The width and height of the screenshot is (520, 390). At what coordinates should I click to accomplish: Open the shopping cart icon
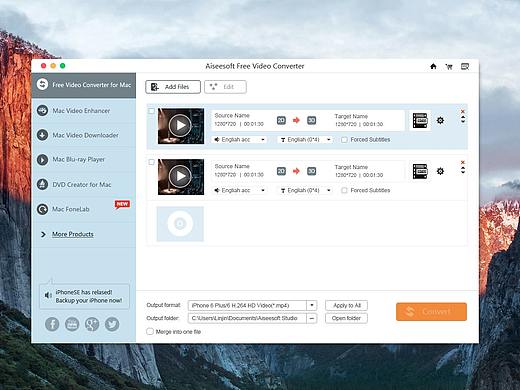(449, 67)
